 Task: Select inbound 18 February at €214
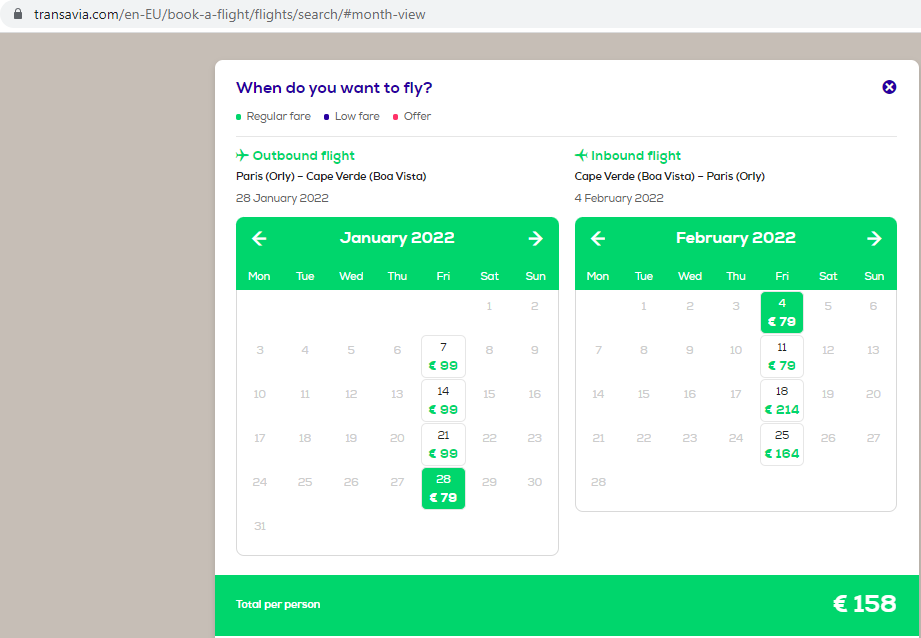pyautogui.click(x=782, y=400)
